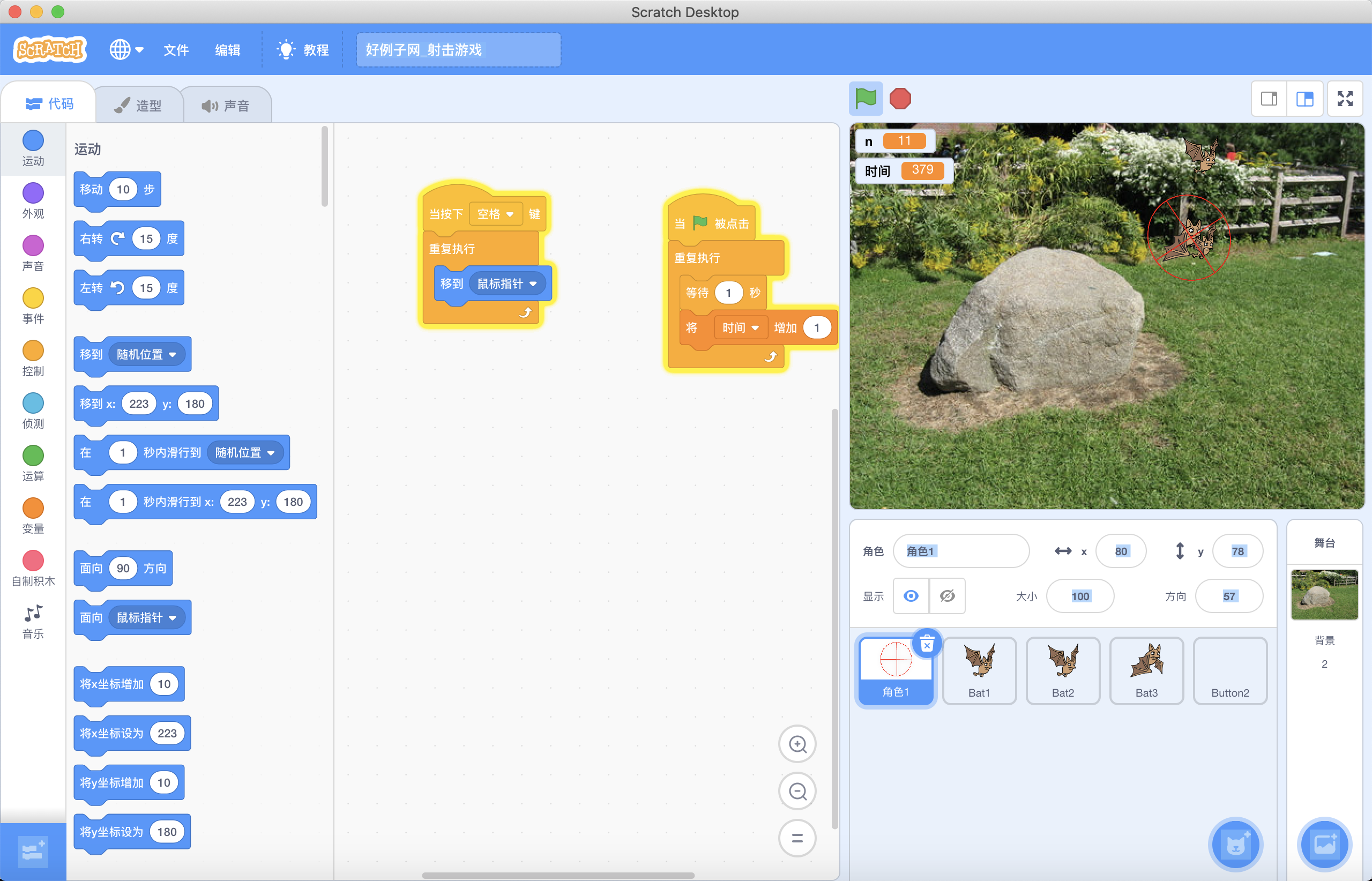
Task: Open 随机位置 dropdown in 秒内滑行到 block
Action: click(x=245, y=452)
